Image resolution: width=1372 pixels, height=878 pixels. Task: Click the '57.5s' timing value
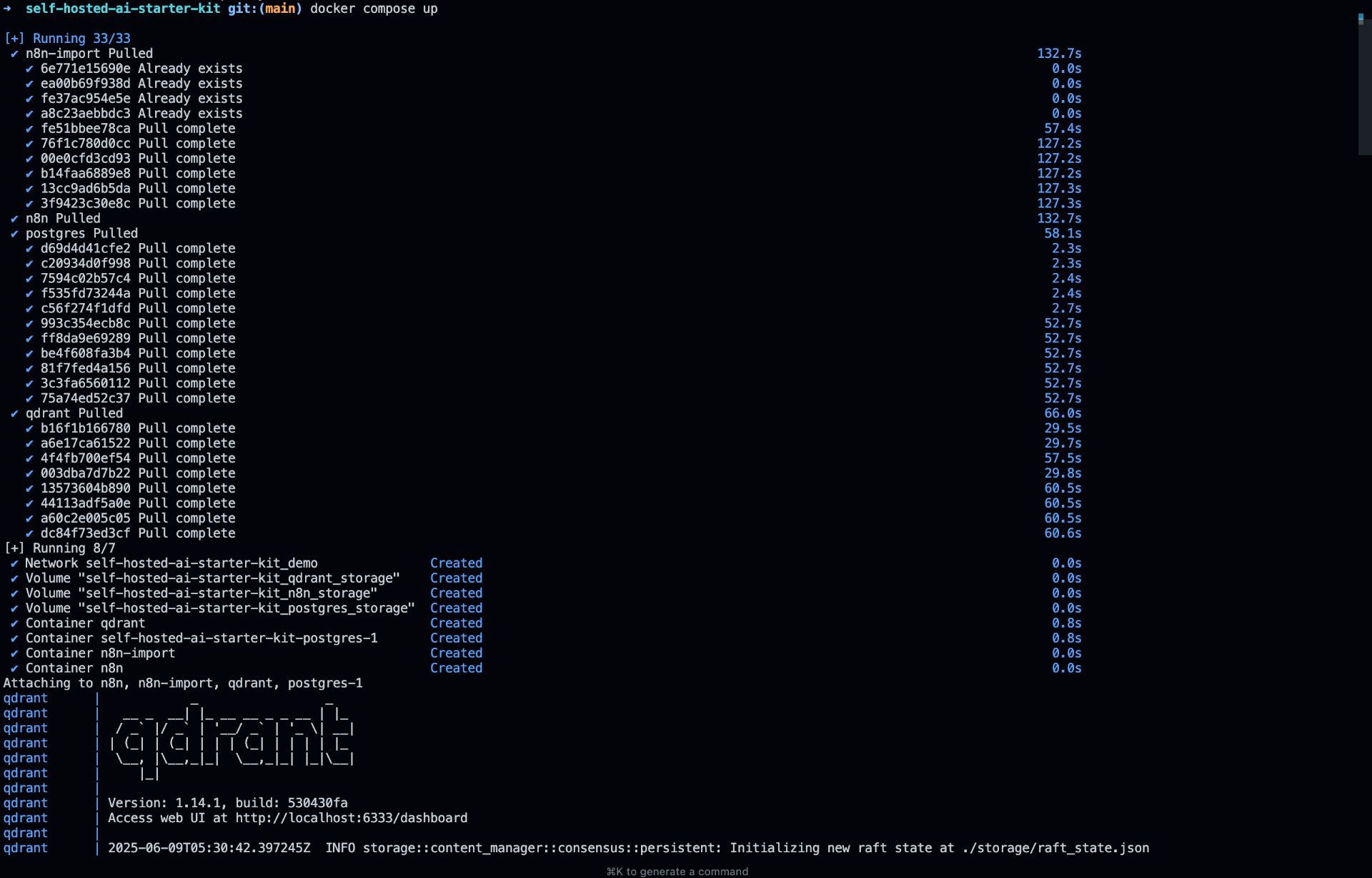click(1063, 459)
